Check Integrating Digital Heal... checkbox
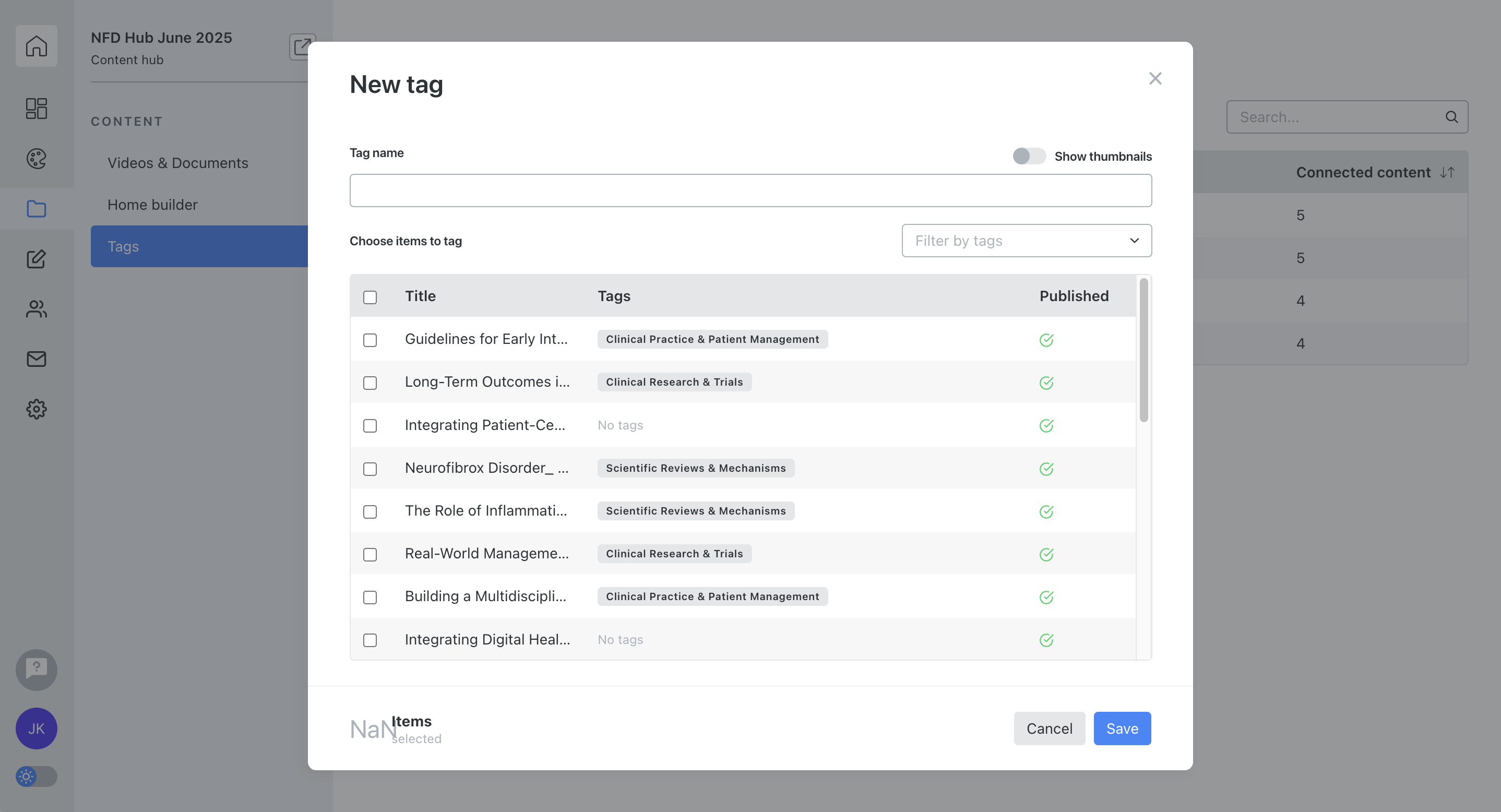1501x812 pixels. click(x=370, y=640)
